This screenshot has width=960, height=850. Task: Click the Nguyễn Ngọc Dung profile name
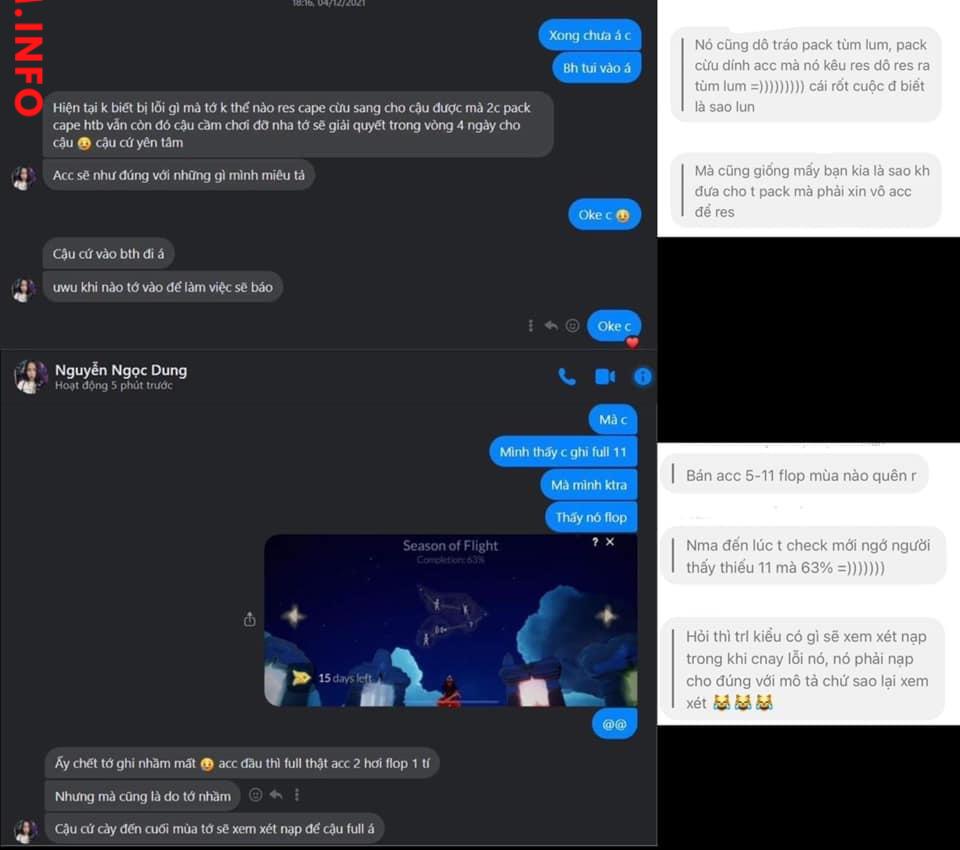coord(121,370)
